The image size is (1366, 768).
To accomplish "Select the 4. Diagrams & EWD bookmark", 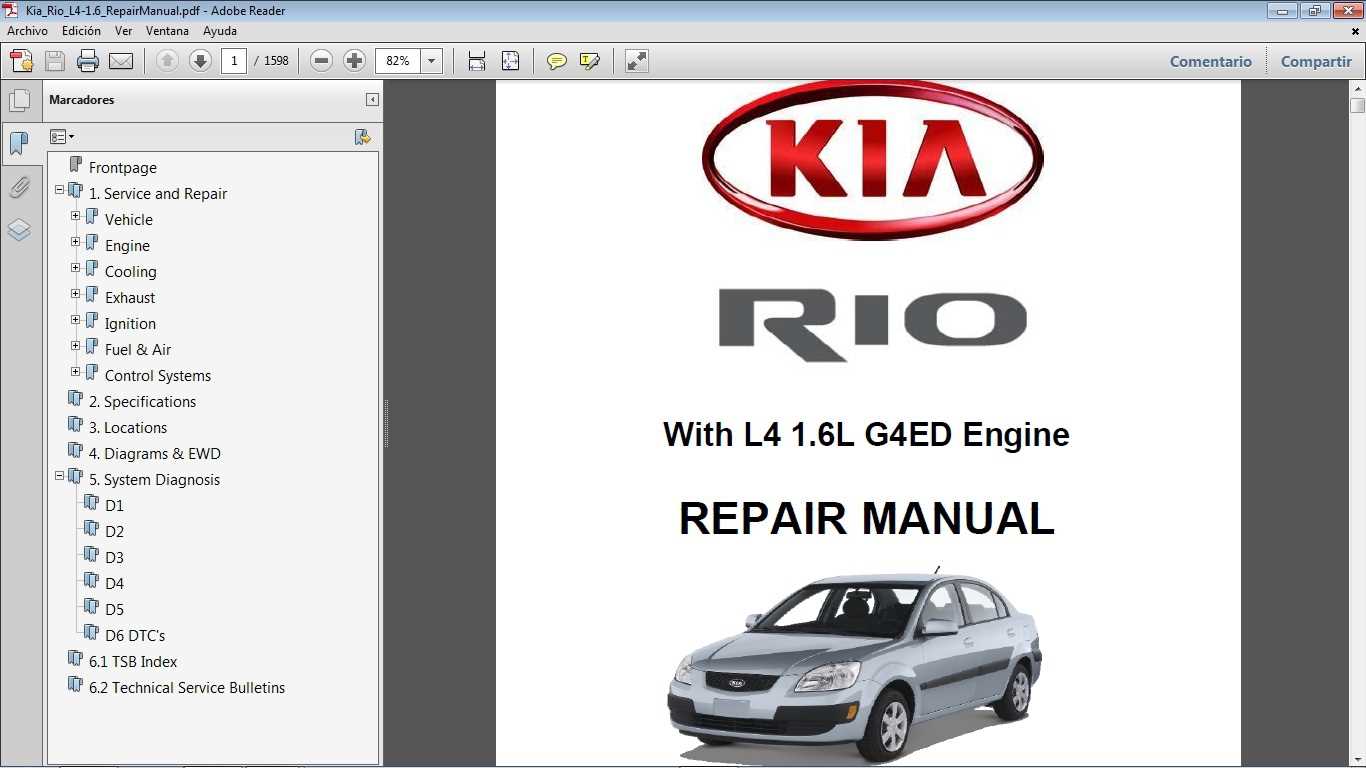I will click(x=154, y=454).
